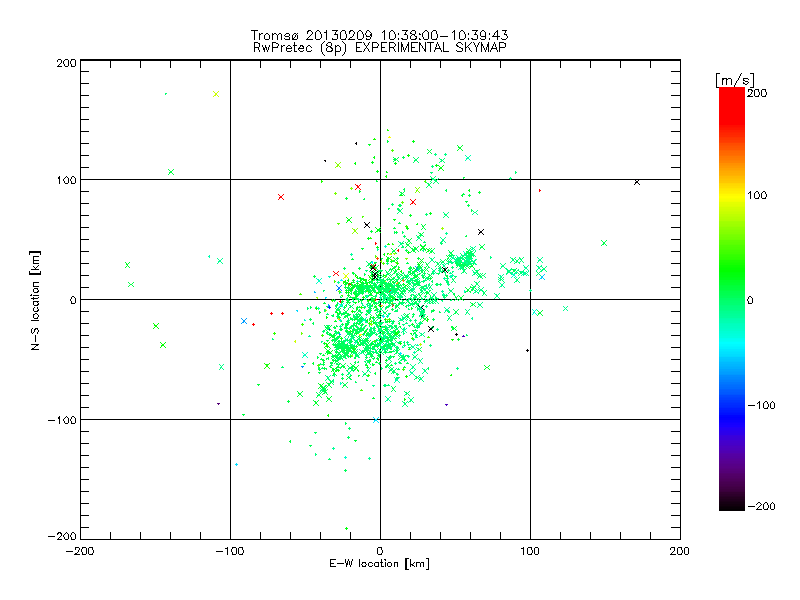Screen dimensions: 800x600
Task: Click the 'E-W location [km]' axis label
Action: [x=379, y=564]
